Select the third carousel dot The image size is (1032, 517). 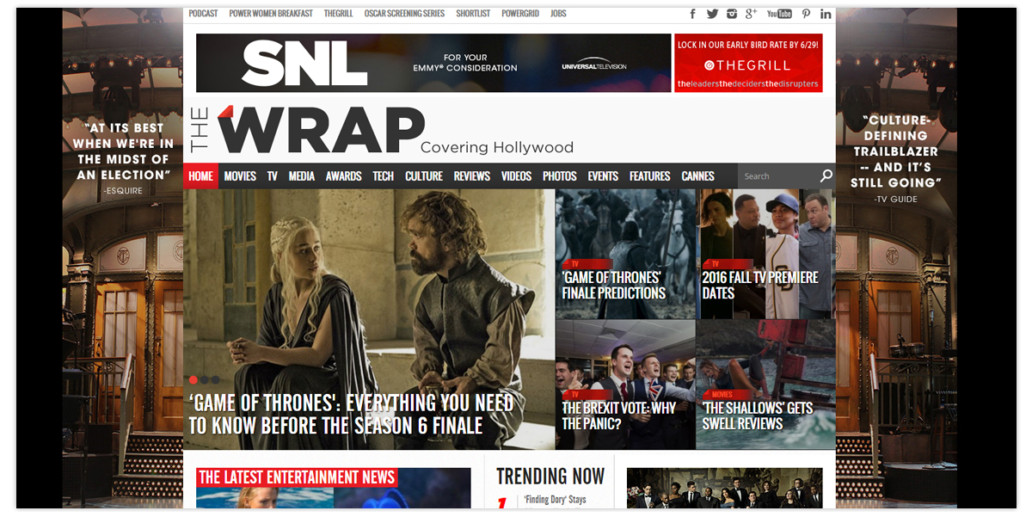coord(215,380)
